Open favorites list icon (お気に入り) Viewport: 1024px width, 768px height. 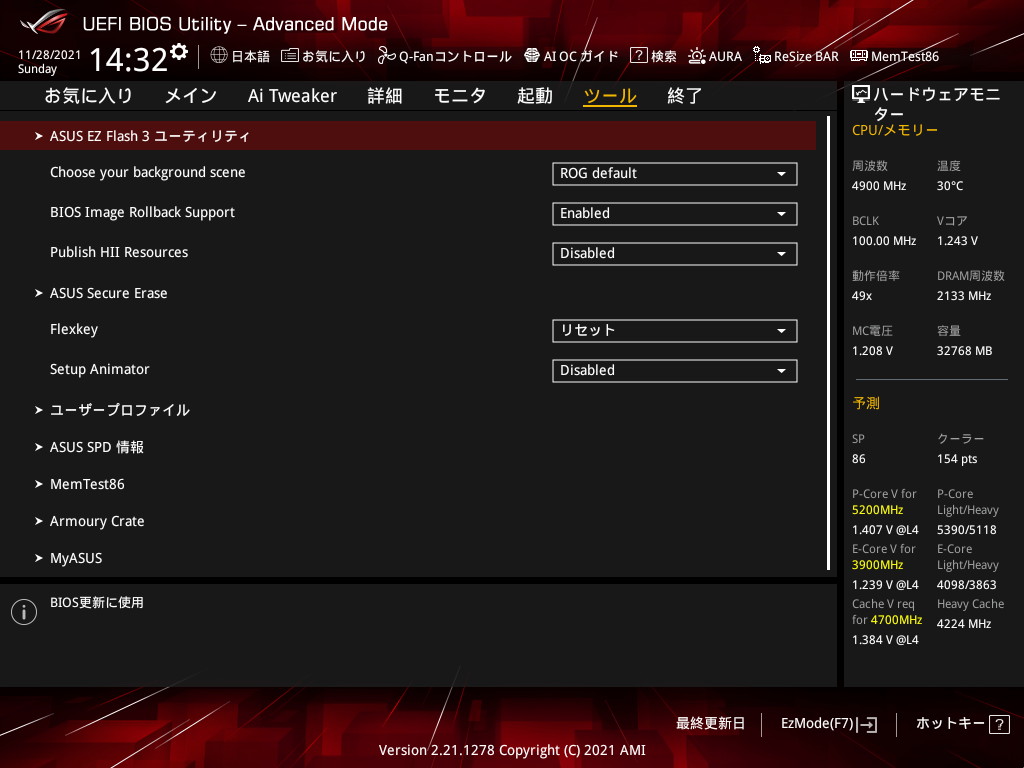coord(289,56)
